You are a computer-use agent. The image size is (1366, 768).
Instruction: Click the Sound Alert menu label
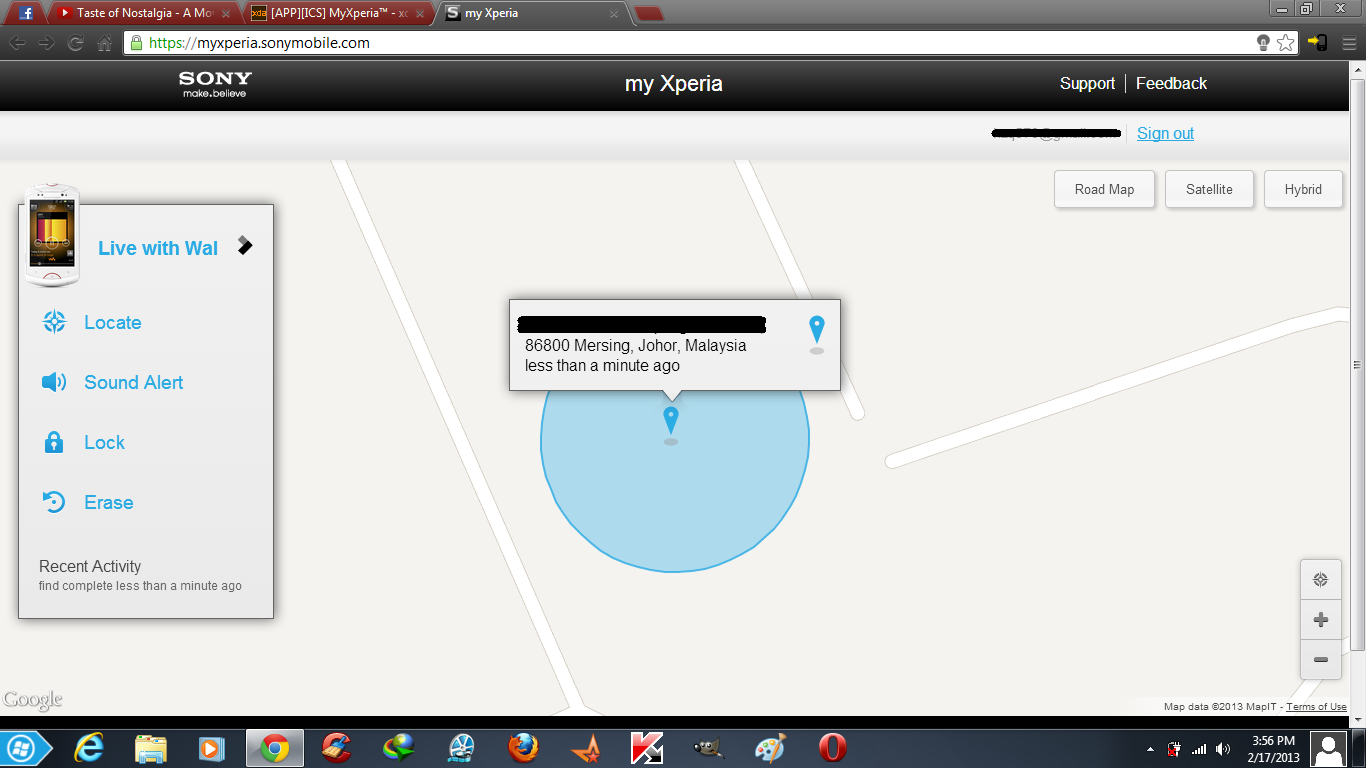(134, 382)
